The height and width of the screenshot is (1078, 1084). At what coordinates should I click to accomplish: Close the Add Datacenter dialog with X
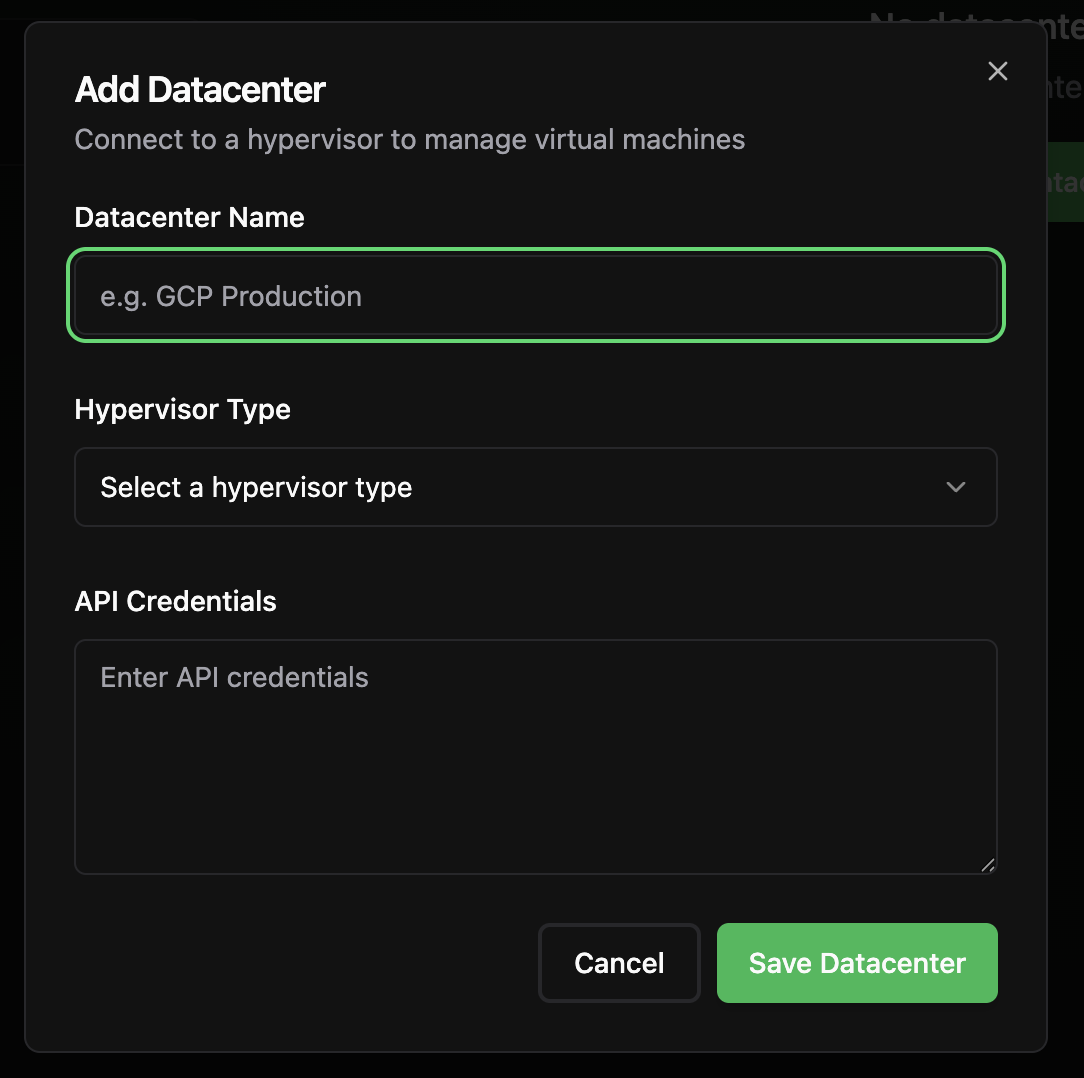coord(997,71)
